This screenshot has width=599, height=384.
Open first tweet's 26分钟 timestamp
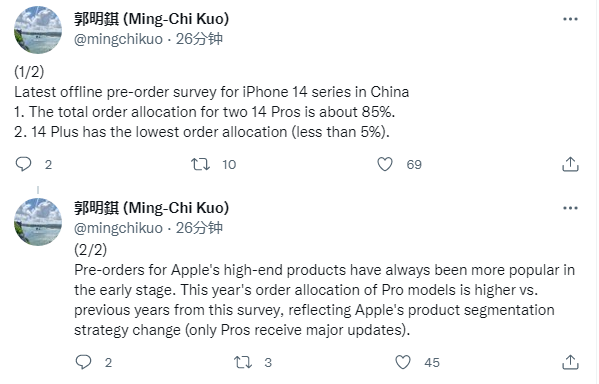(199, 39)
